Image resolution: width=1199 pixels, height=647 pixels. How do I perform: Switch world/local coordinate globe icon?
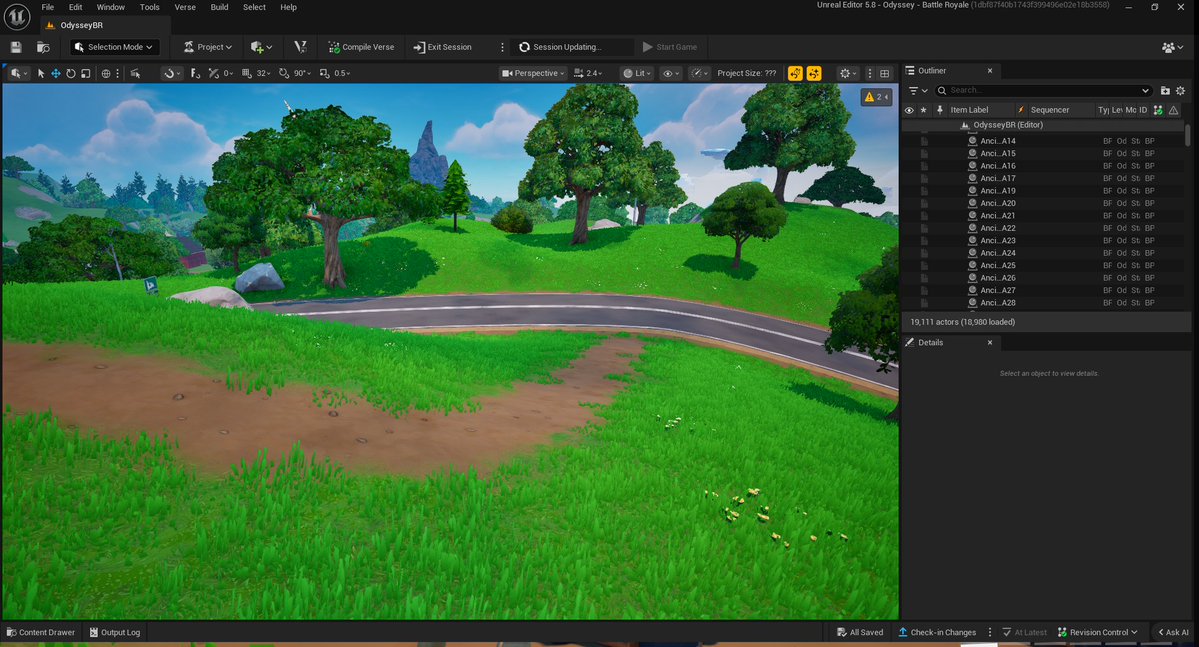(x=106, y=73)
